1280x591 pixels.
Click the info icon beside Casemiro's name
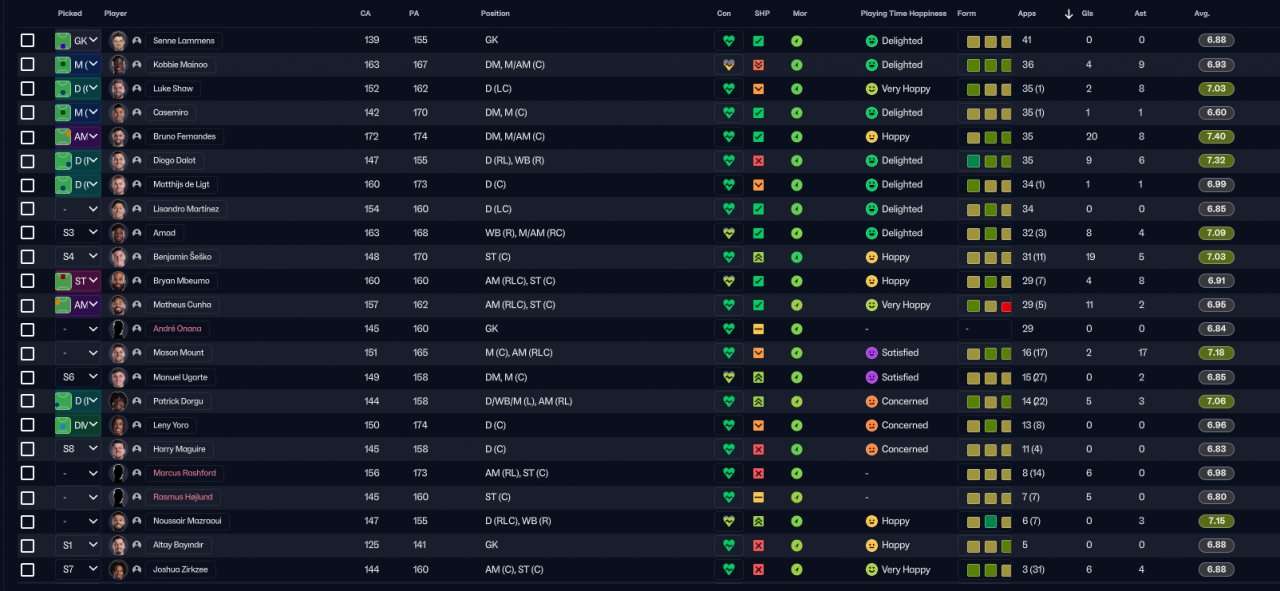point(136,113)
